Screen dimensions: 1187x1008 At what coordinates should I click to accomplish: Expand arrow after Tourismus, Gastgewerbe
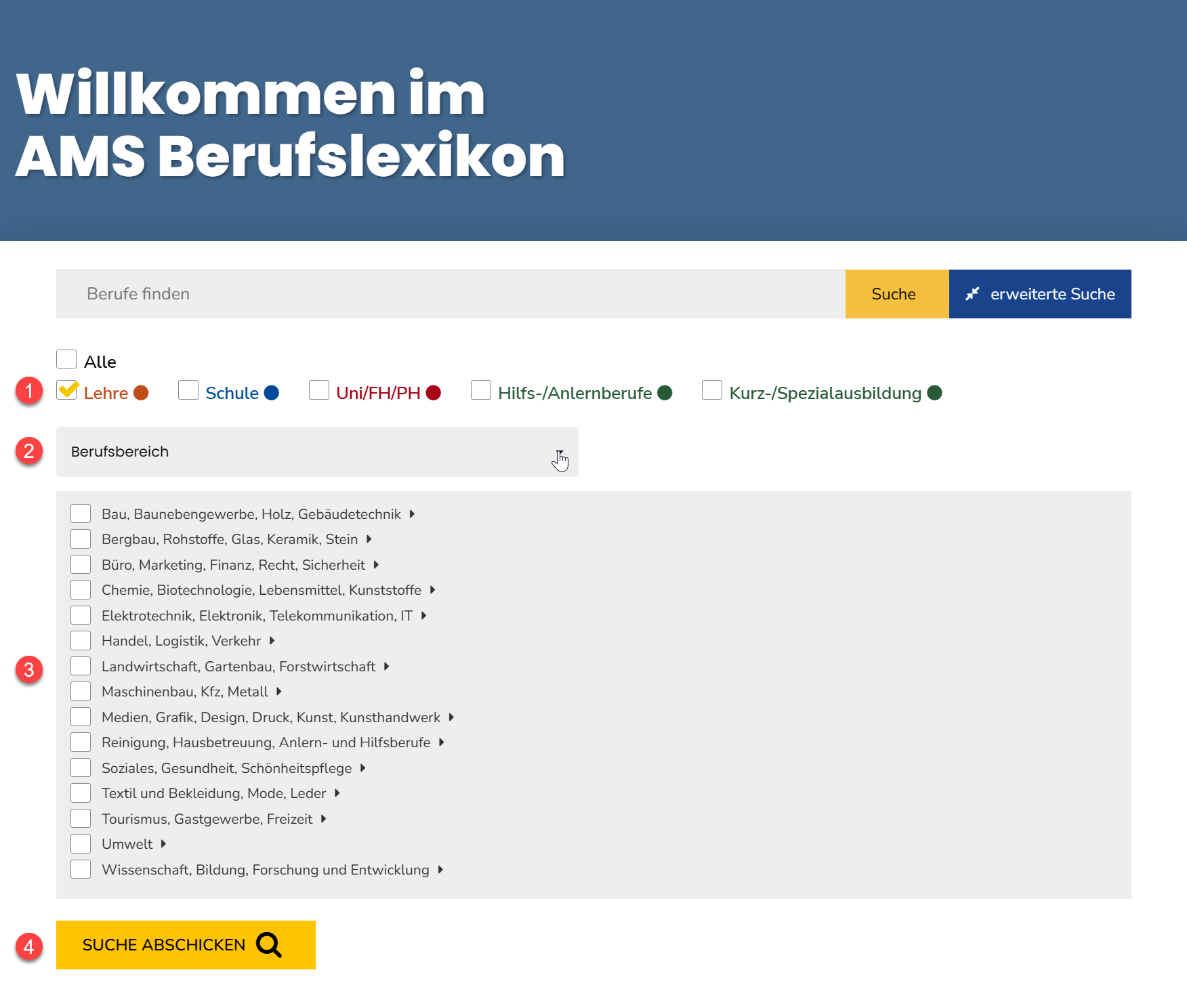323,819
